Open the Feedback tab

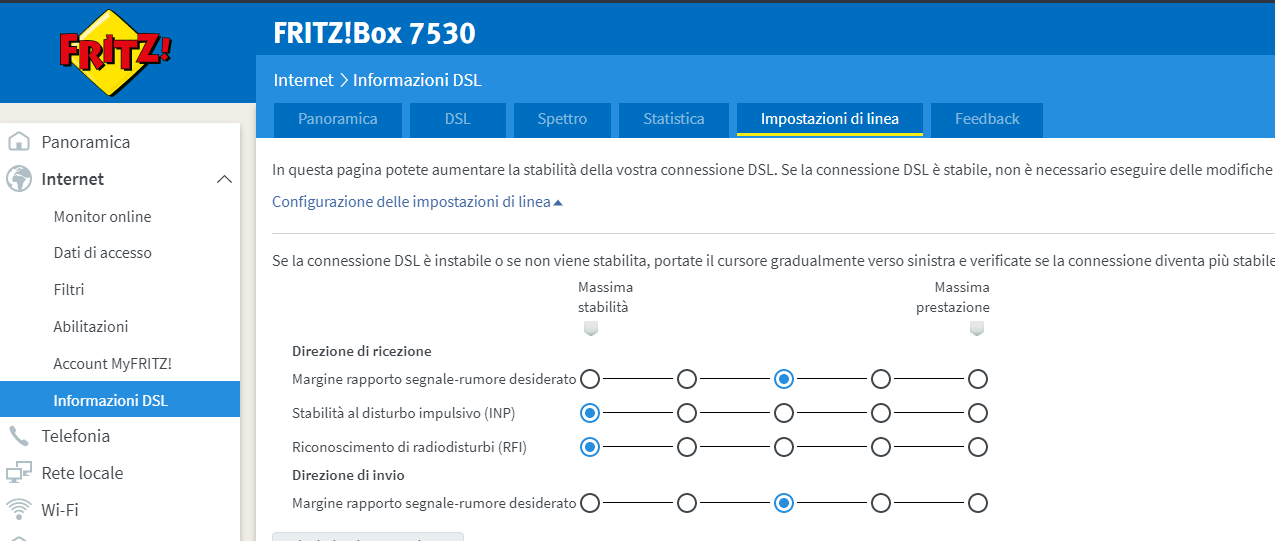tap(987, 119)
